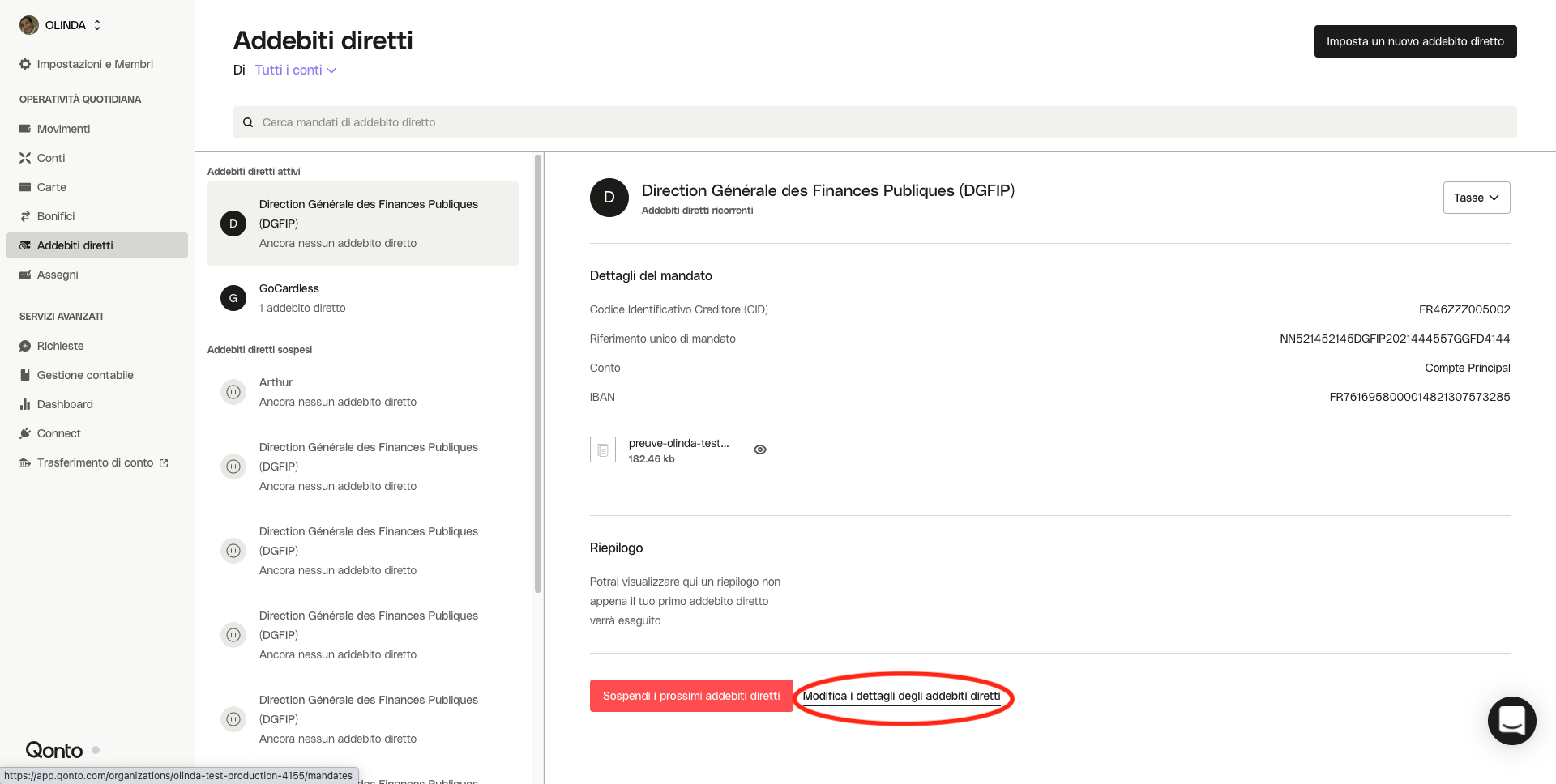Click the Riepilogo section heading
1556x784 pixels.
[616, 548]
